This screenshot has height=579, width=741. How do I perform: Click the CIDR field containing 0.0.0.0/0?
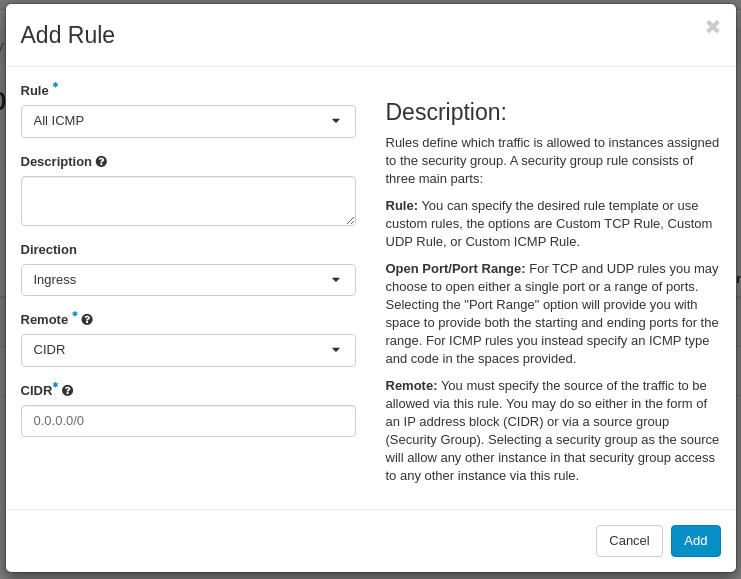point(188,421)
